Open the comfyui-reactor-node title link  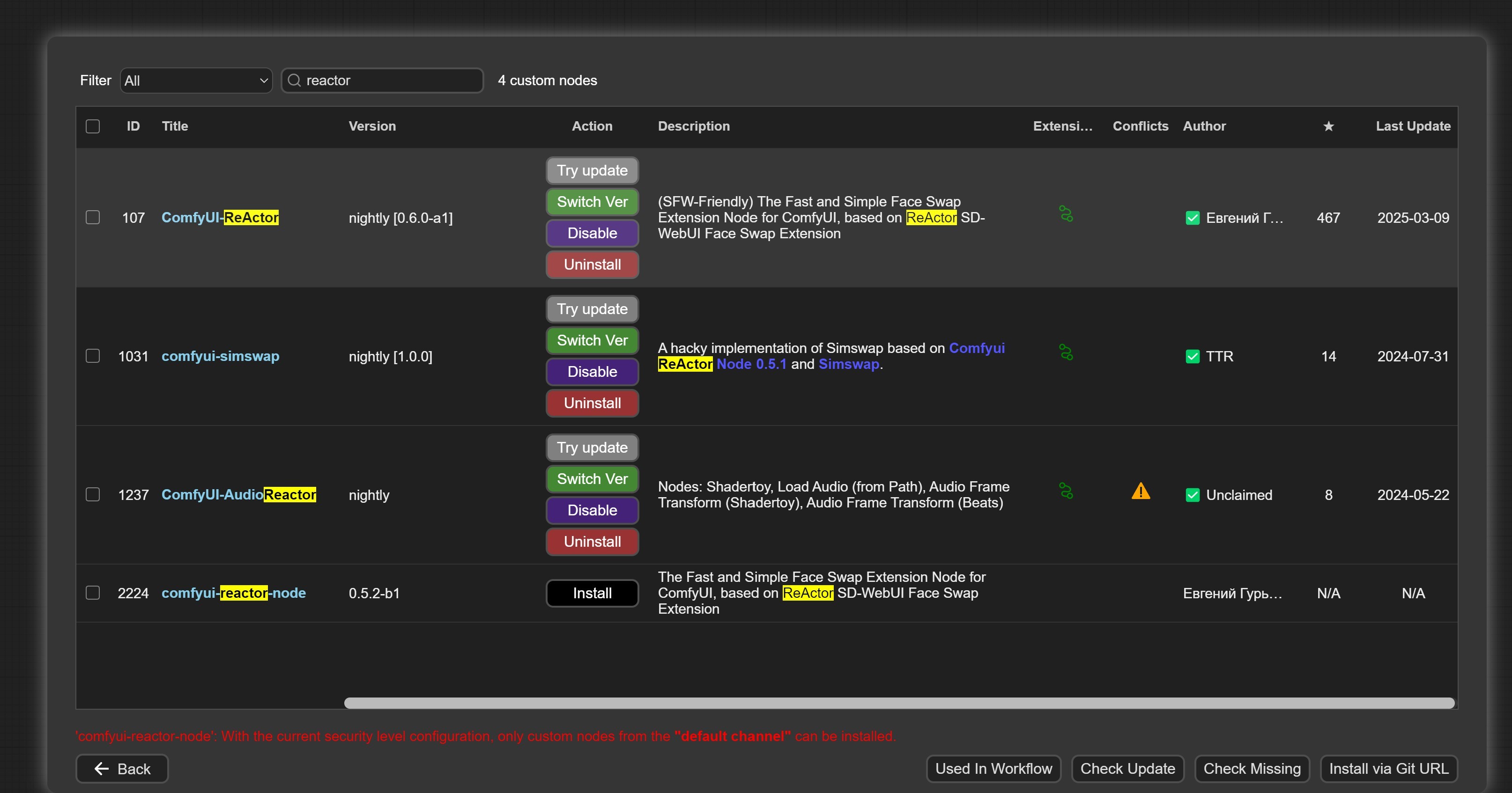pos(234,593)
